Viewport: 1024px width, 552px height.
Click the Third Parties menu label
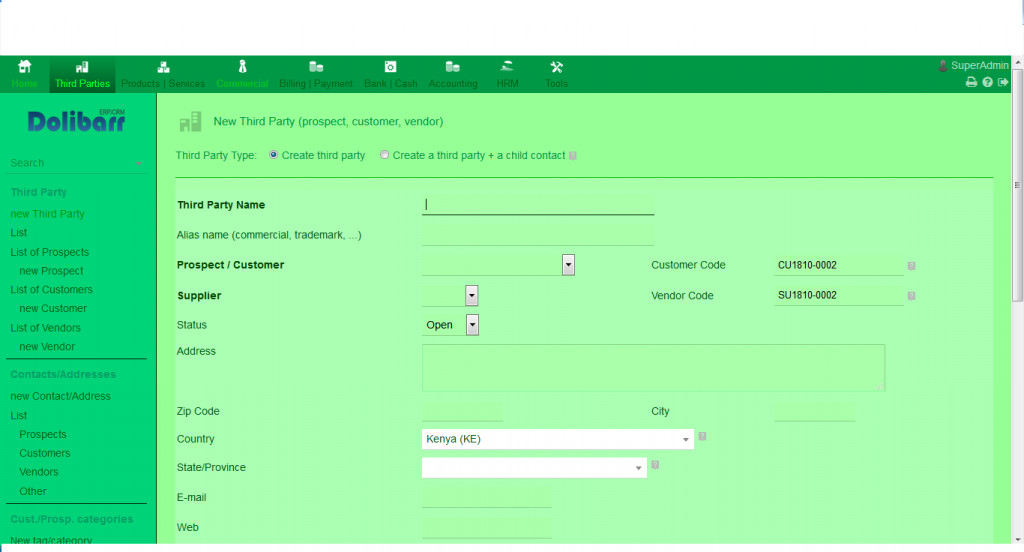82,84
